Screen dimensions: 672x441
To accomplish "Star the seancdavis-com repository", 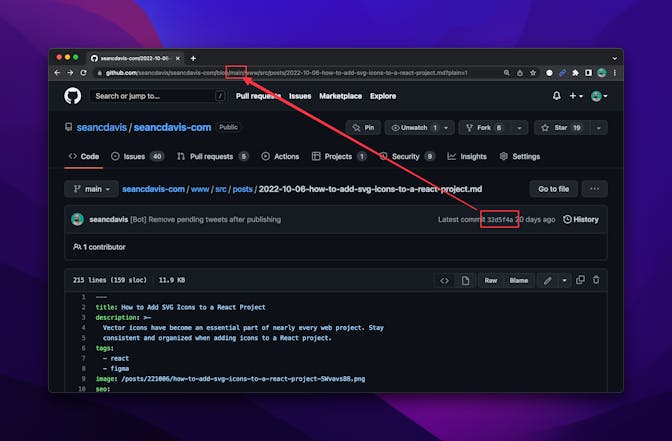I will coord(561,128).
